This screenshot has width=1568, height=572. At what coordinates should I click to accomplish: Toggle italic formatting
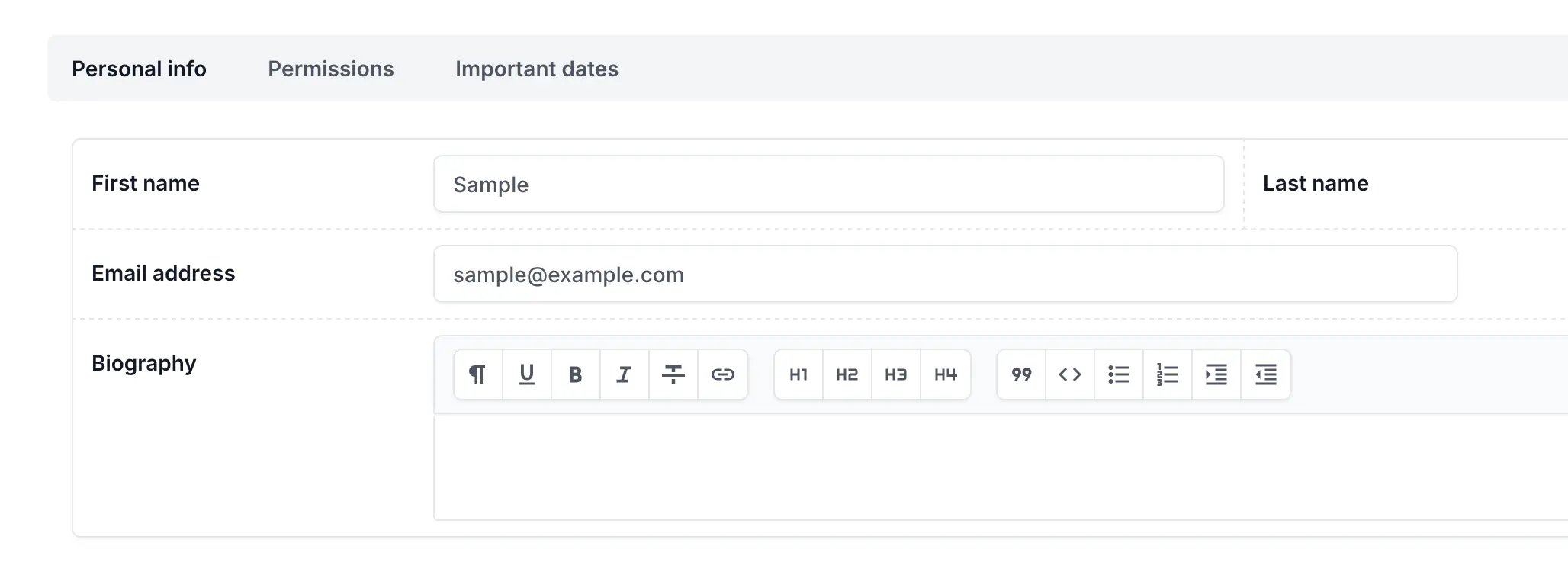point(625,374)
